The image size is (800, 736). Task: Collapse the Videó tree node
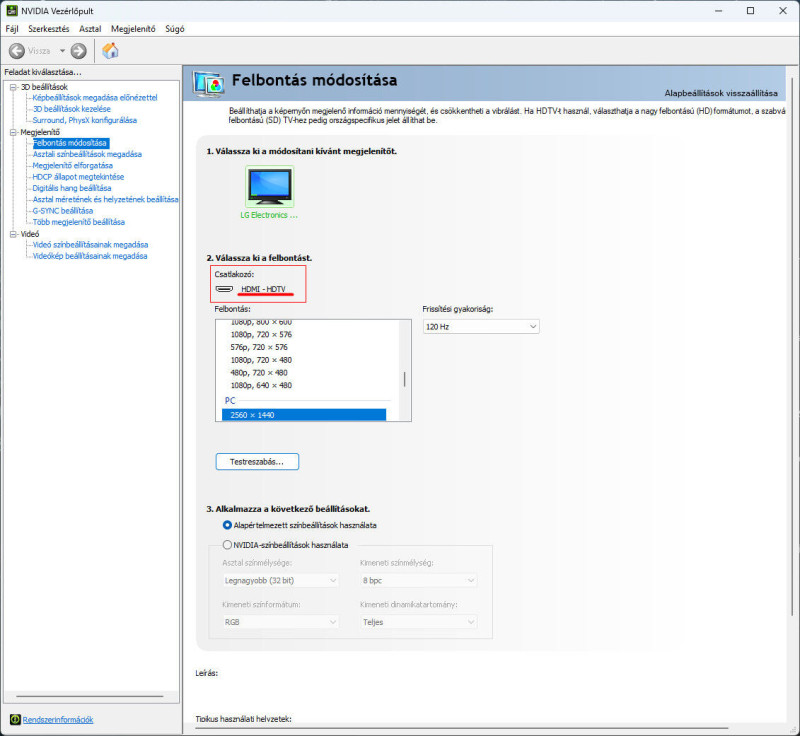coord(13,234)
